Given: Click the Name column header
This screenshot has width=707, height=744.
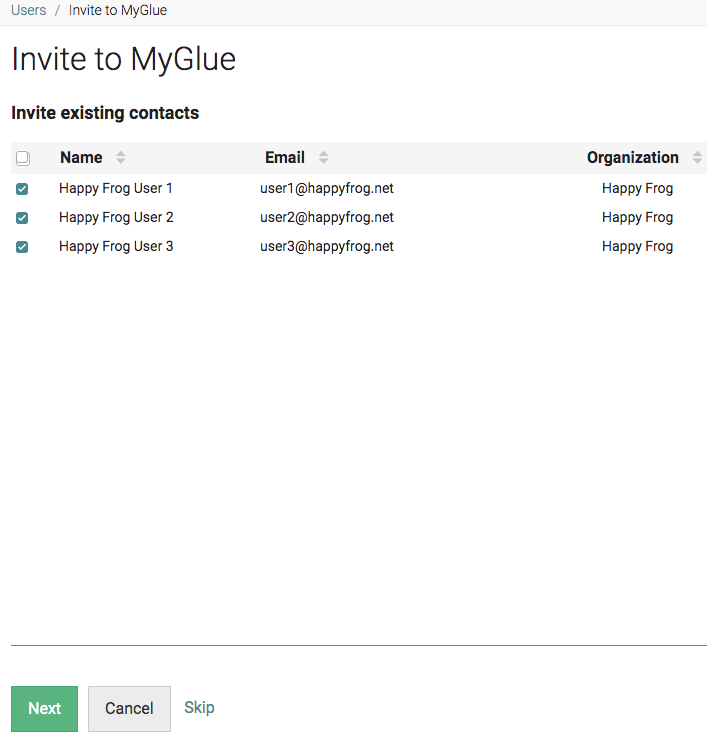Looking at the screenshot, I should coord(81,158).
